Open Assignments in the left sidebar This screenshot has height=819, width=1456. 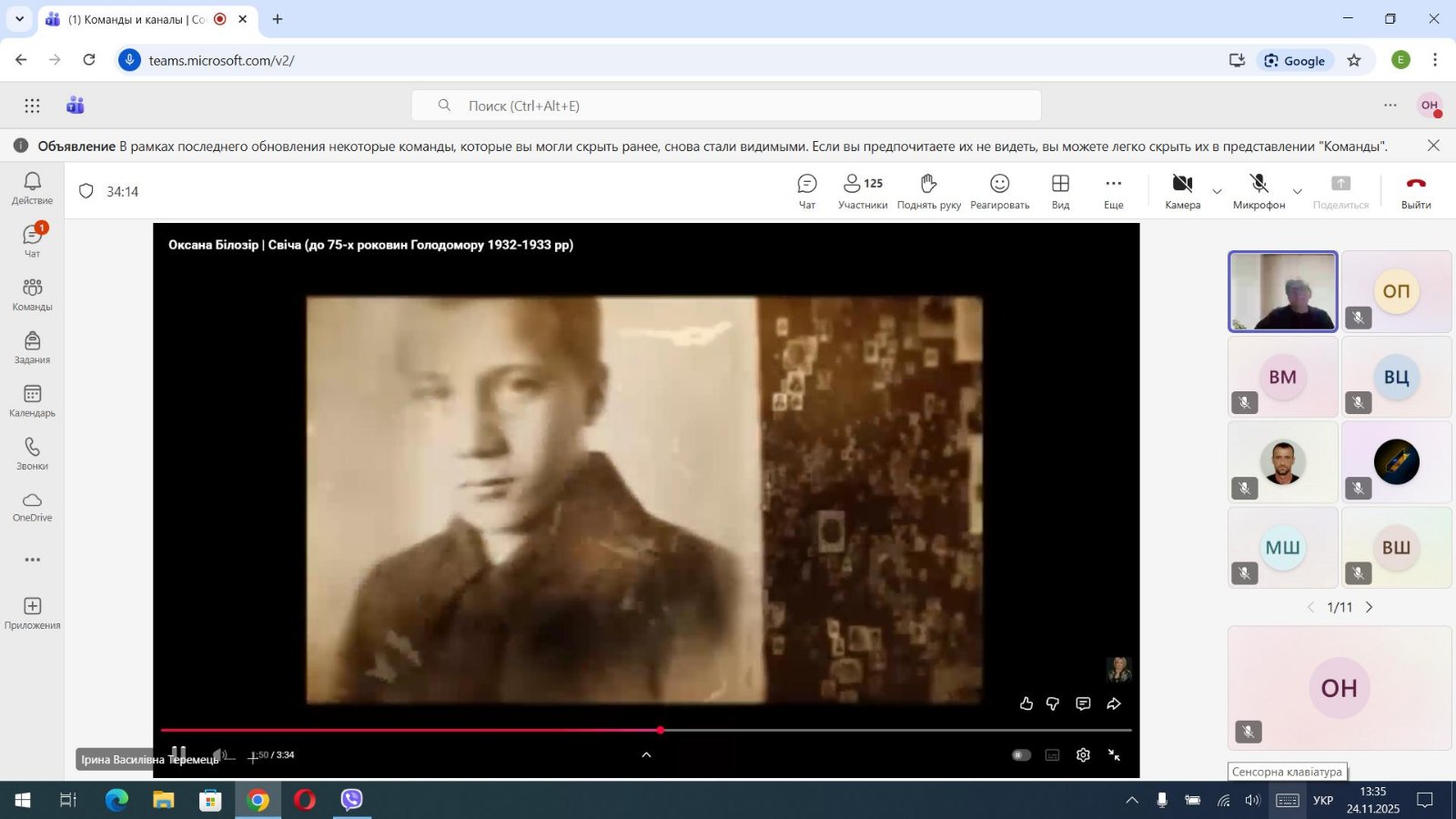coord(32,348)
